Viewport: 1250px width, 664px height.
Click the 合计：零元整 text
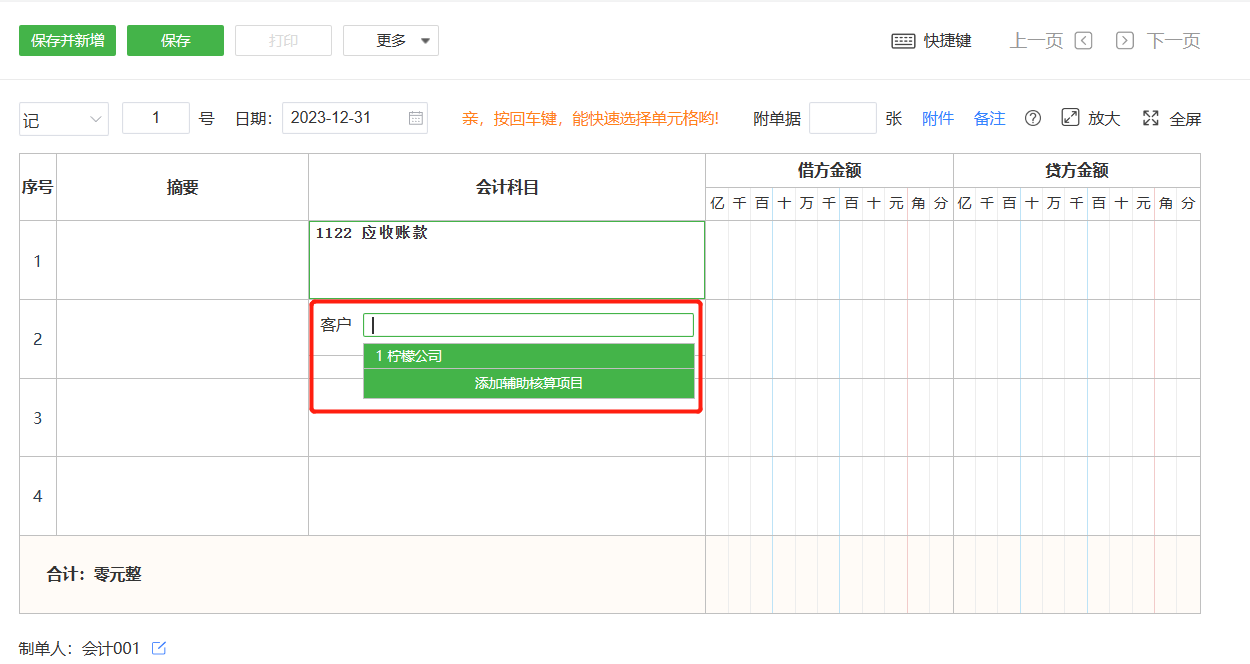pos(94,575)
